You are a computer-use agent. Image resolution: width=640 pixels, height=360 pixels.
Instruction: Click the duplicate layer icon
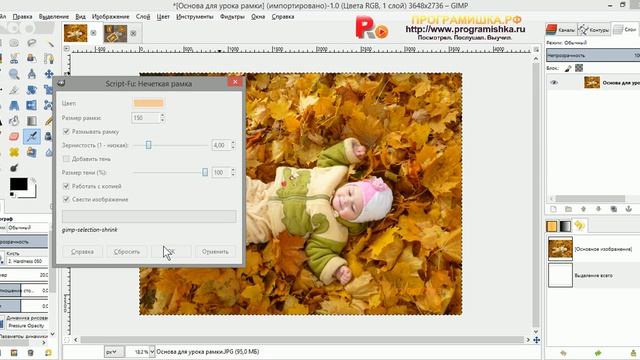point(613,209)
